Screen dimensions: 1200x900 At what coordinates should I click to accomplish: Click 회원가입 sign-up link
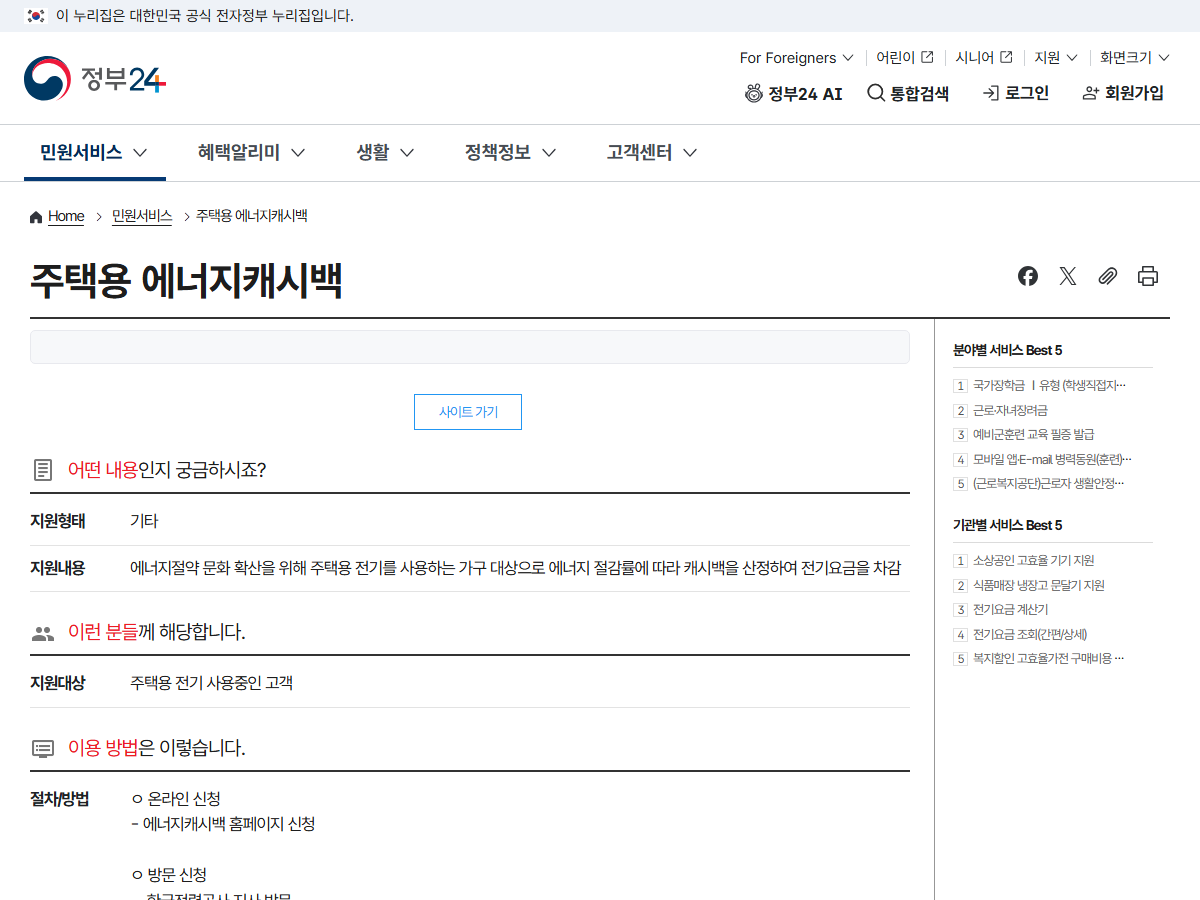pyautogui.click(x=1123, y=93)
